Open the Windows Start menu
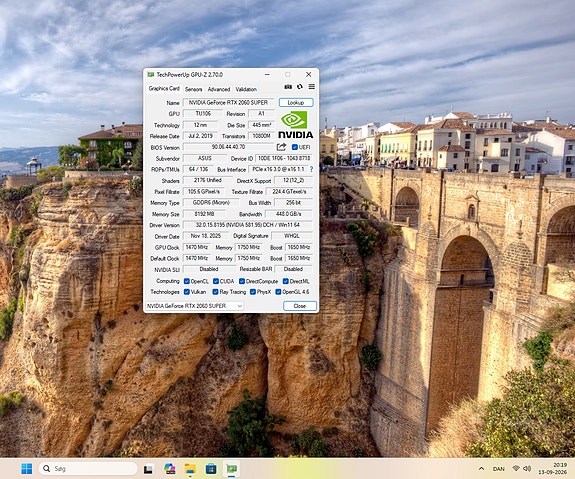Screen dimensions: 575x479 [x=26, y=469]
